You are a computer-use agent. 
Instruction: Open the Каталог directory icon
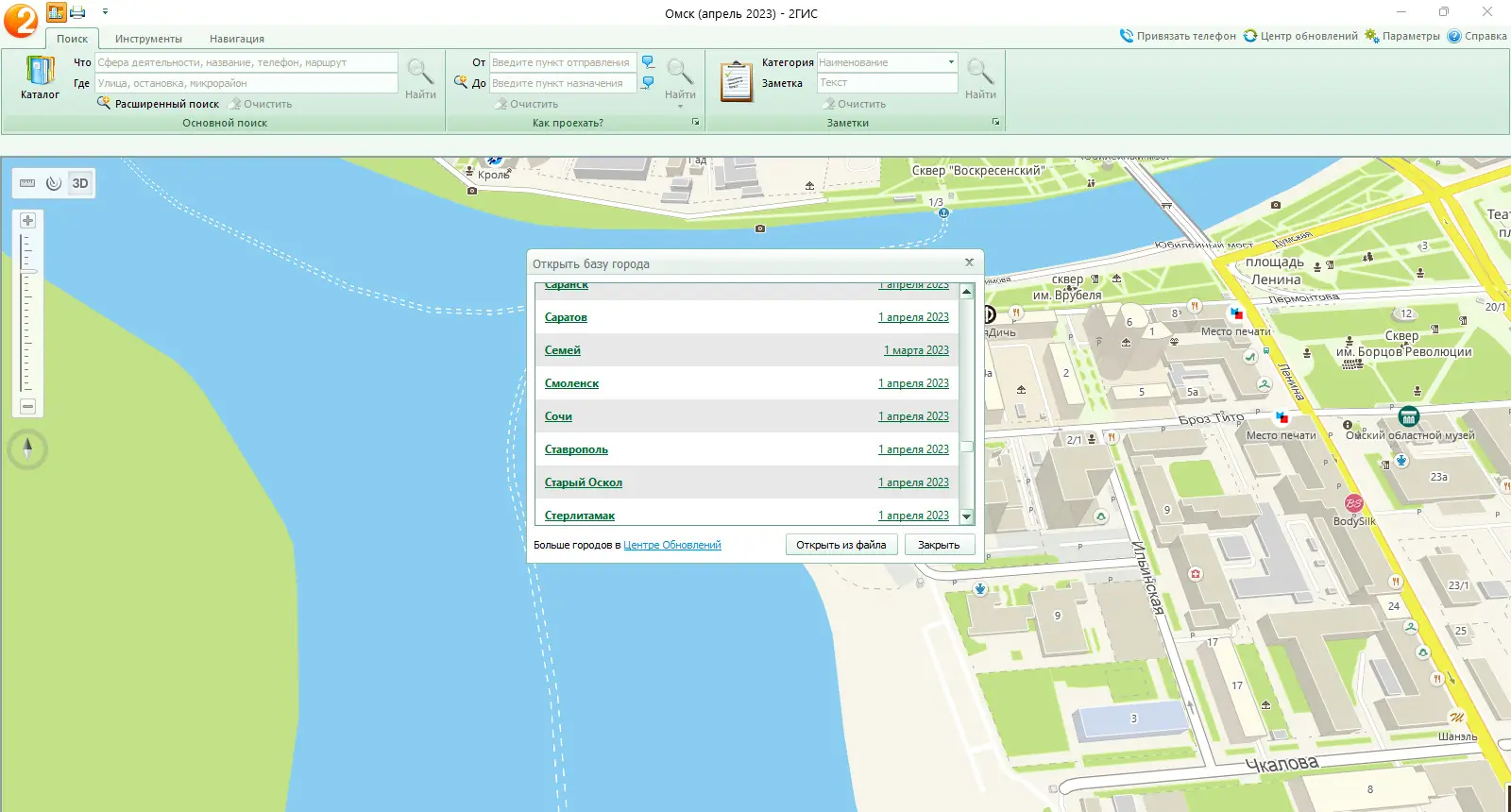tap(40, 77)
